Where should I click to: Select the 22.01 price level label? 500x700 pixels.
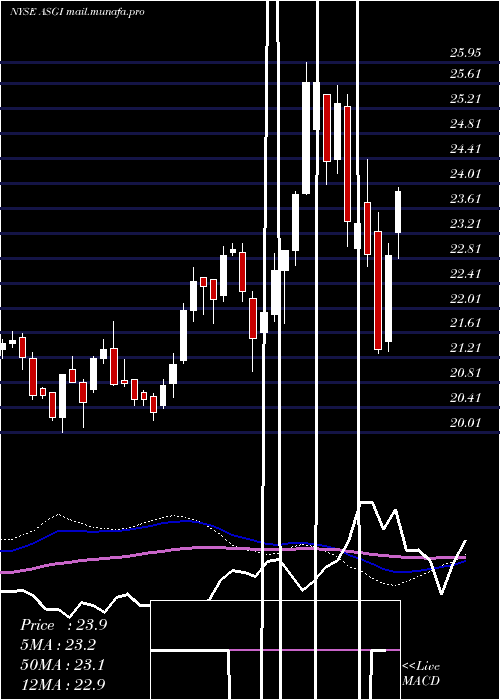466,299
